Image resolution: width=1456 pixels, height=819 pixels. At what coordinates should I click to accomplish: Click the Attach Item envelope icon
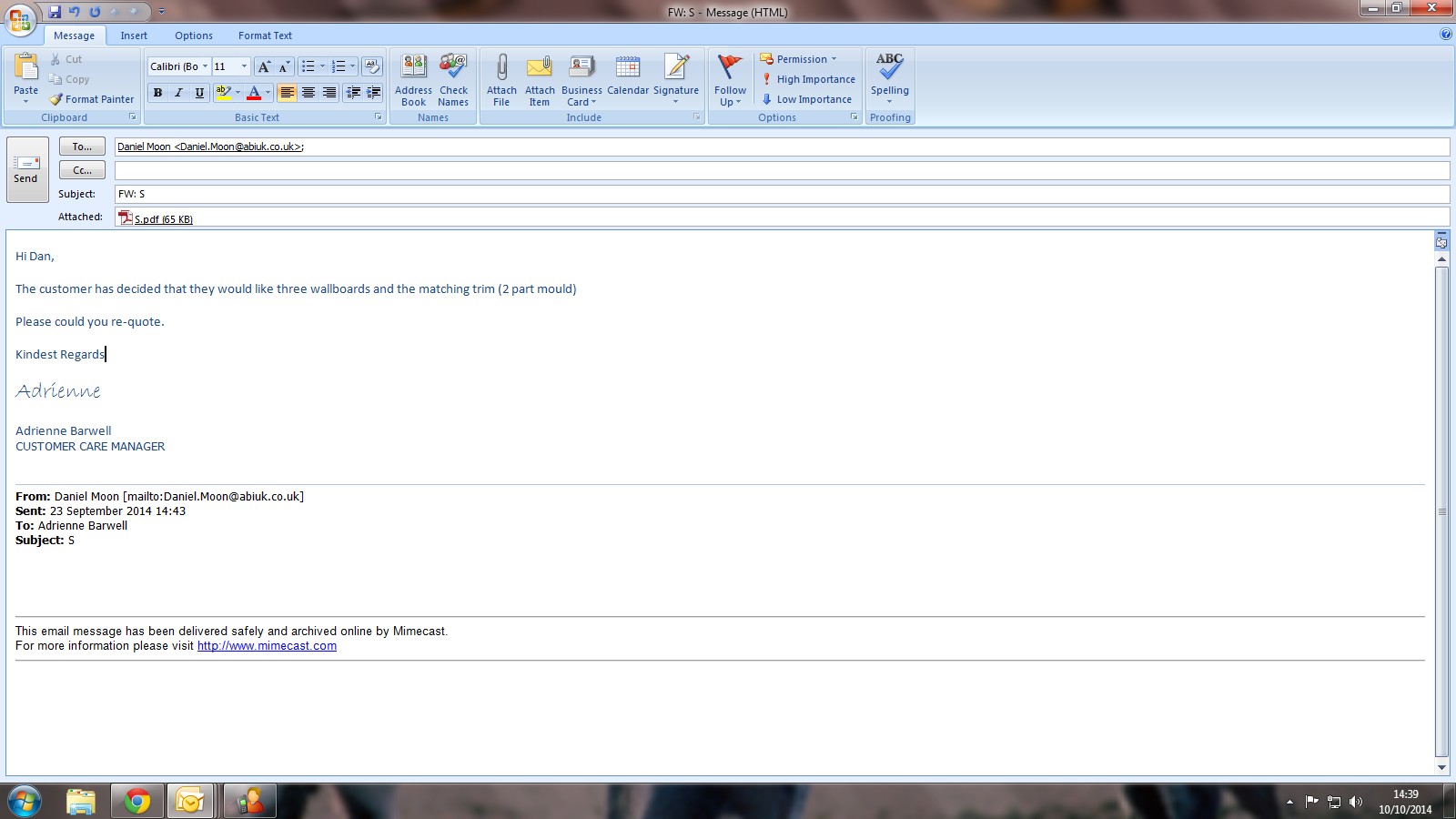tap(540, 68)
